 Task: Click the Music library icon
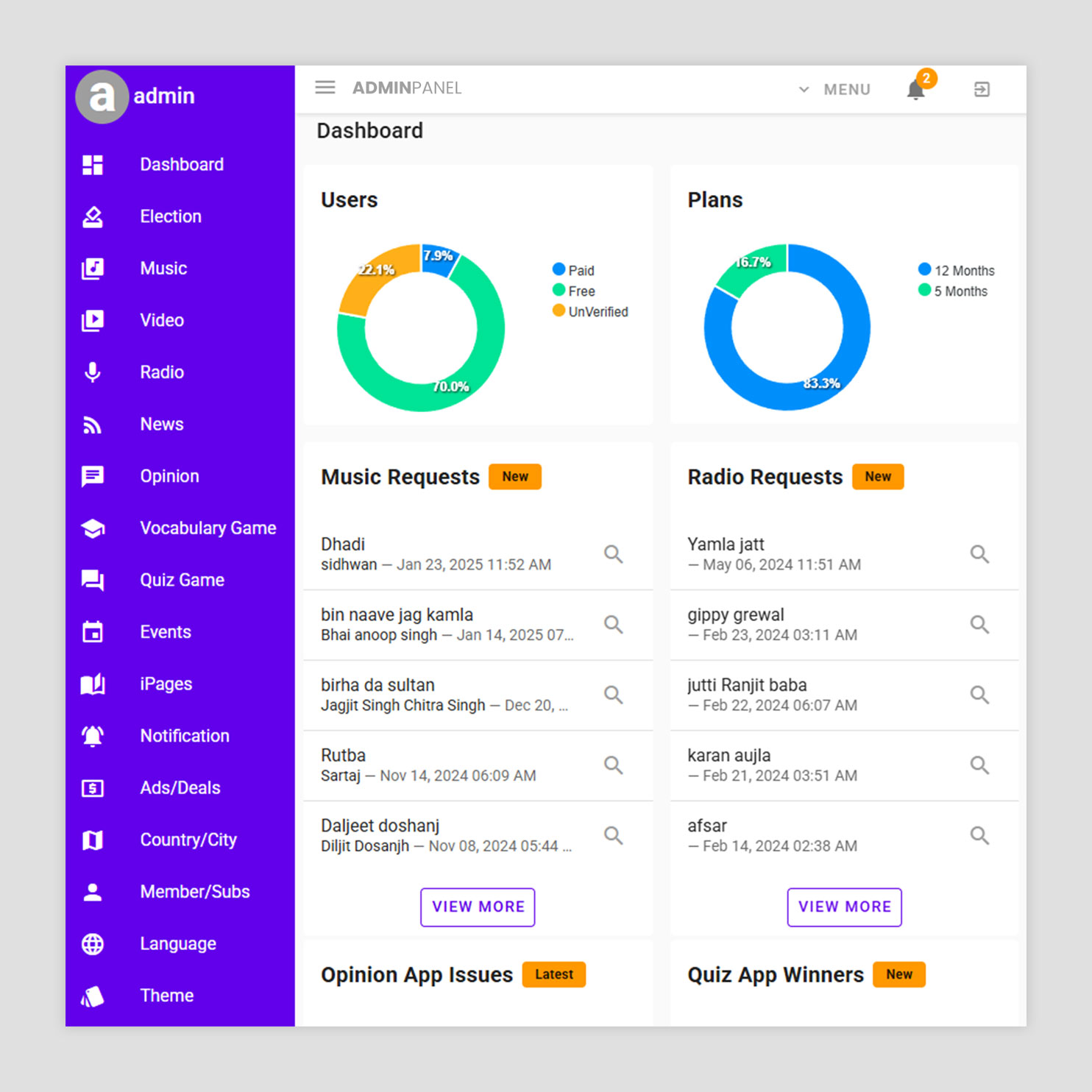tap(93, 269)
